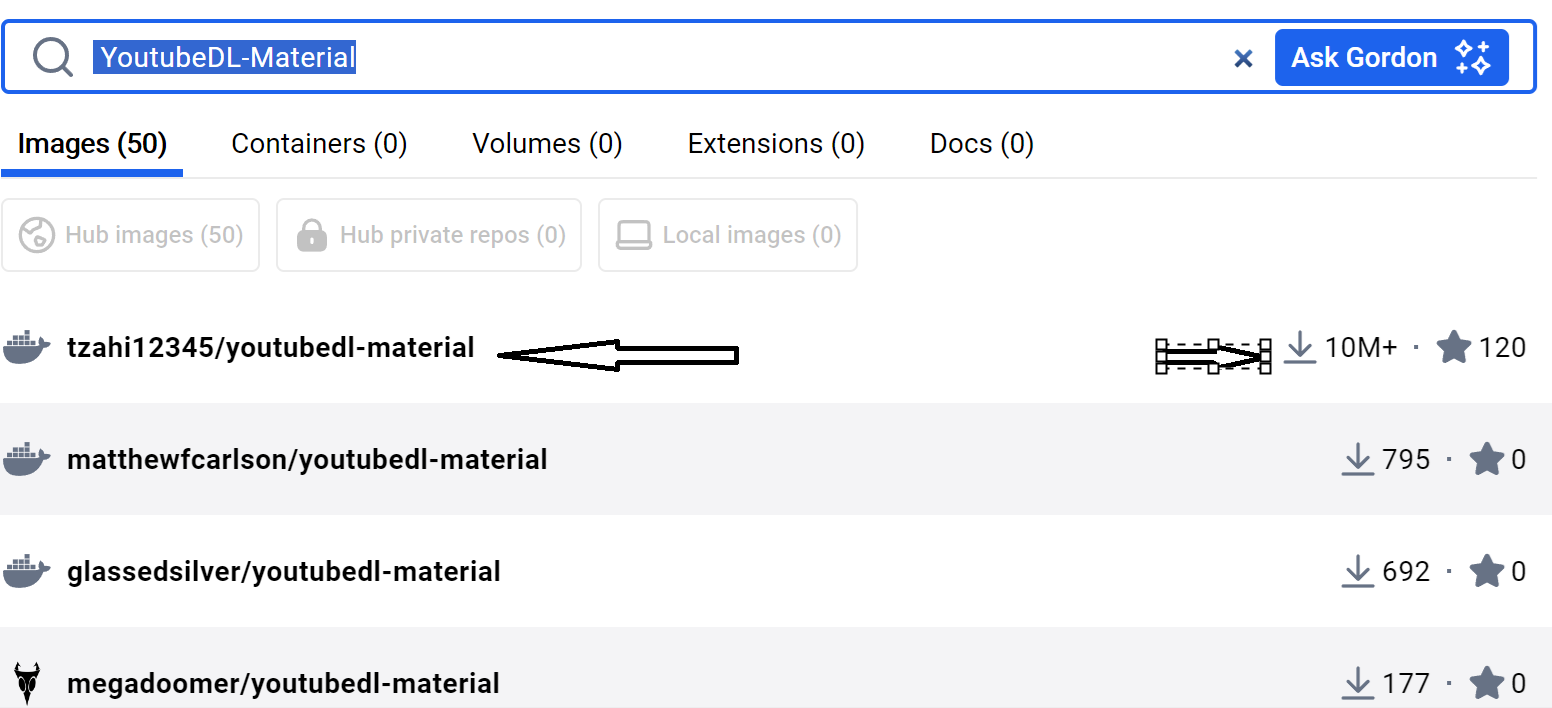Click the search magnifier icon
This screenshot has width=1552, height=708.
(52, 57)
